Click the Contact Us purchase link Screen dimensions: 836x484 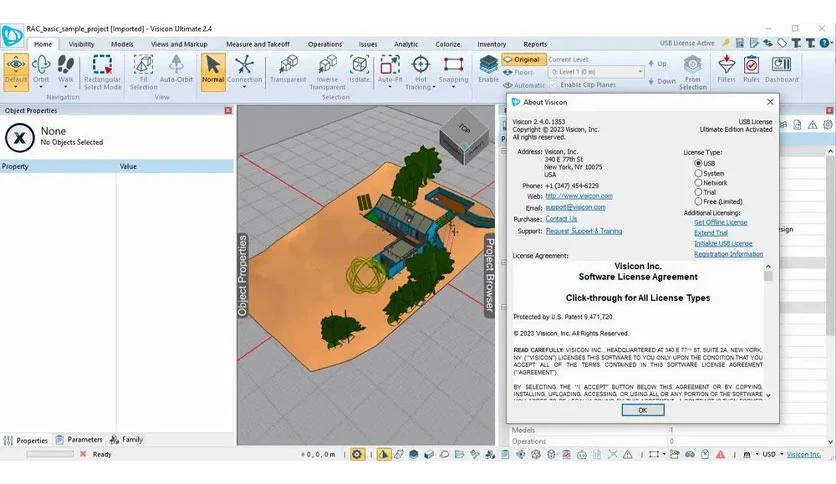(x=561, y=219)
